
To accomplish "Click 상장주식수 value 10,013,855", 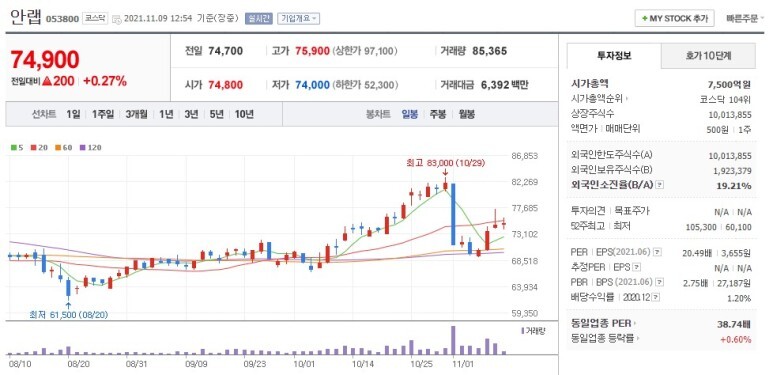I will (730, 114).
